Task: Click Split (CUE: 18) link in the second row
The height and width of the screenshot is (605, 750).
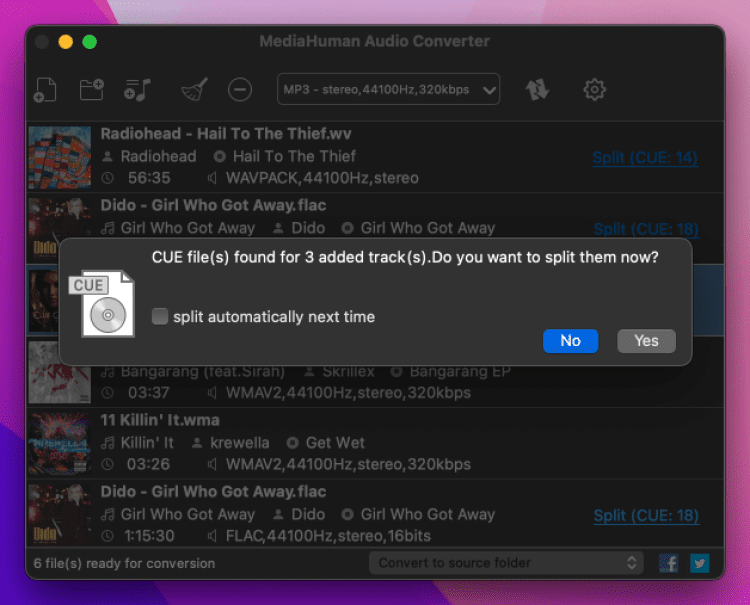Action: coord(646,229)
